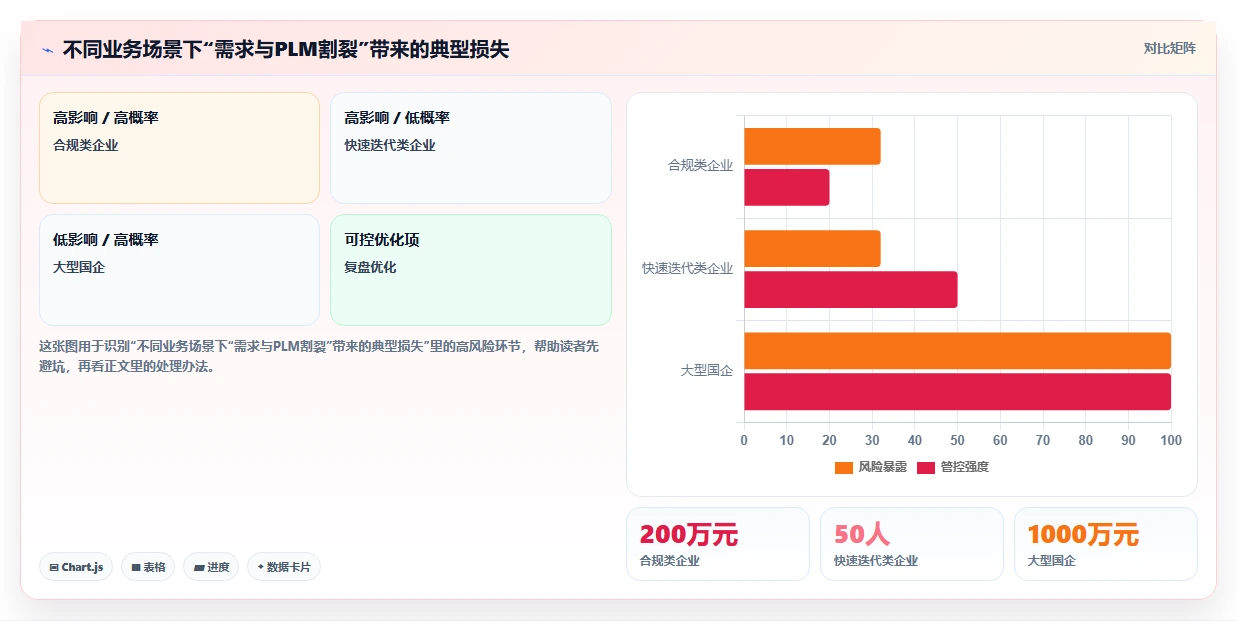Click the lightning icon beside the title
Viewport: 1237px width, 621px height.
point(47,49)
